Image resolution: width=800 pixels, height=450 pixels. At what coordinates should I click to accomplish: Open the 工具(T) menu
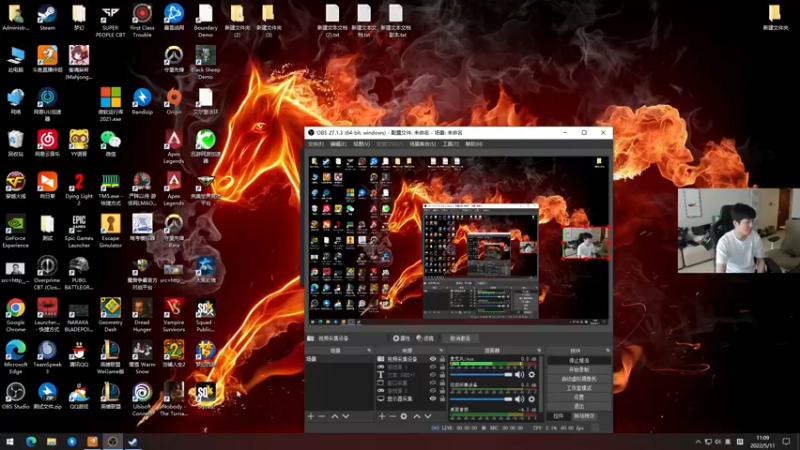coord(450,144)
